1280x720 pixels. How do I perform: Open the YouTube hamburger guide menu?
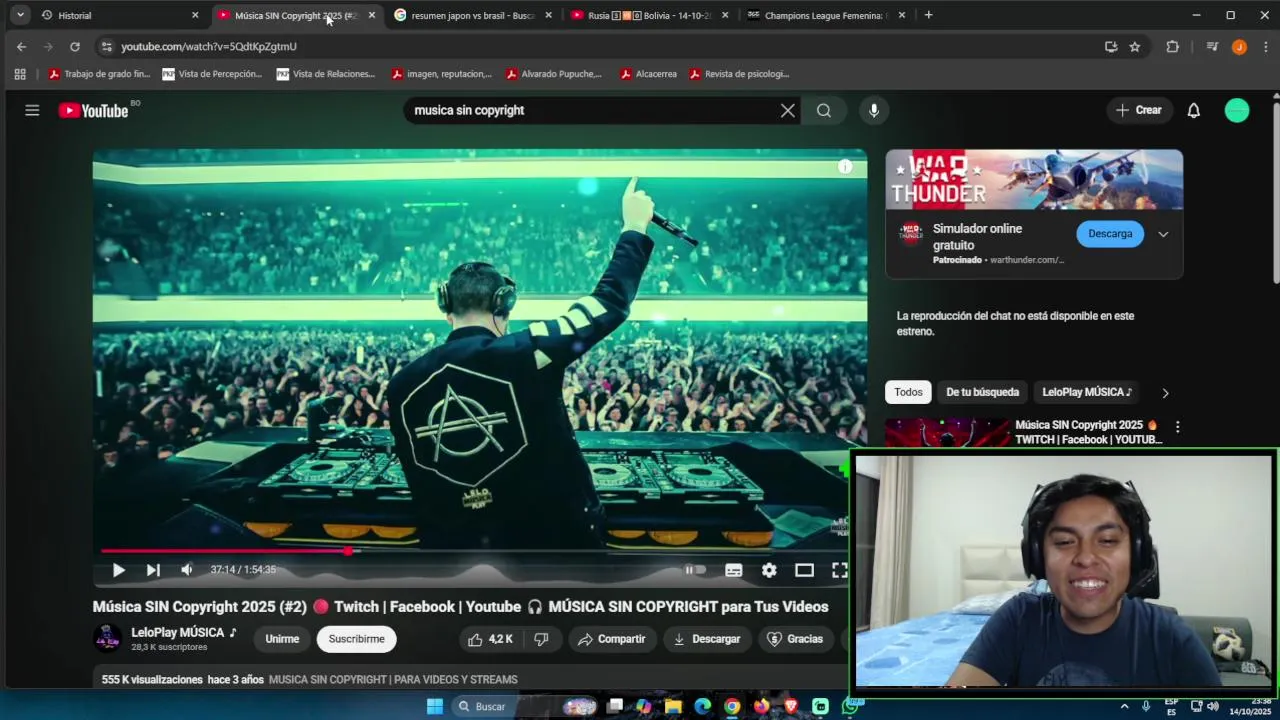coord(32,110)
